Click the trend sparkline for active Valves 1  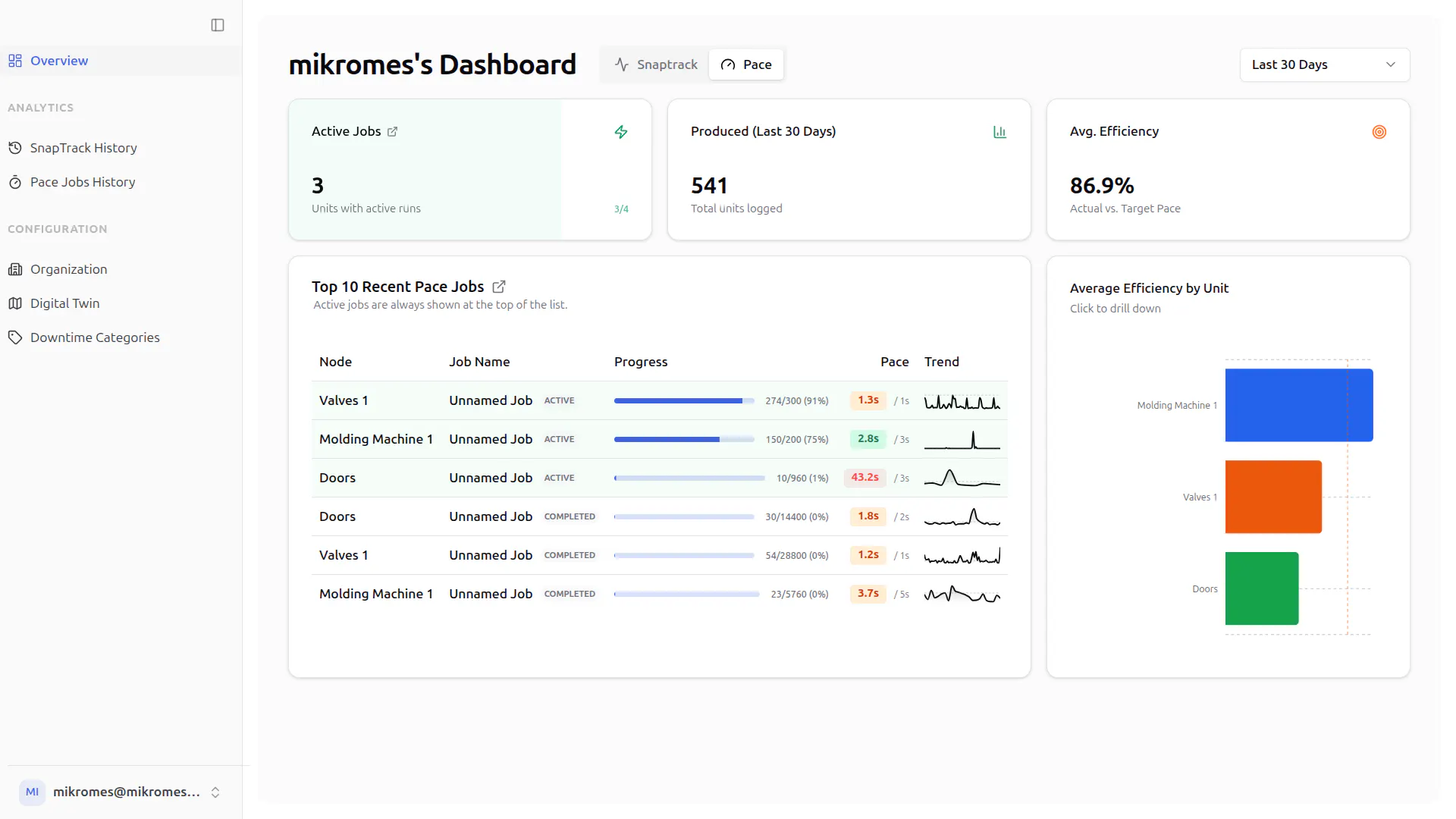[962, 401]
